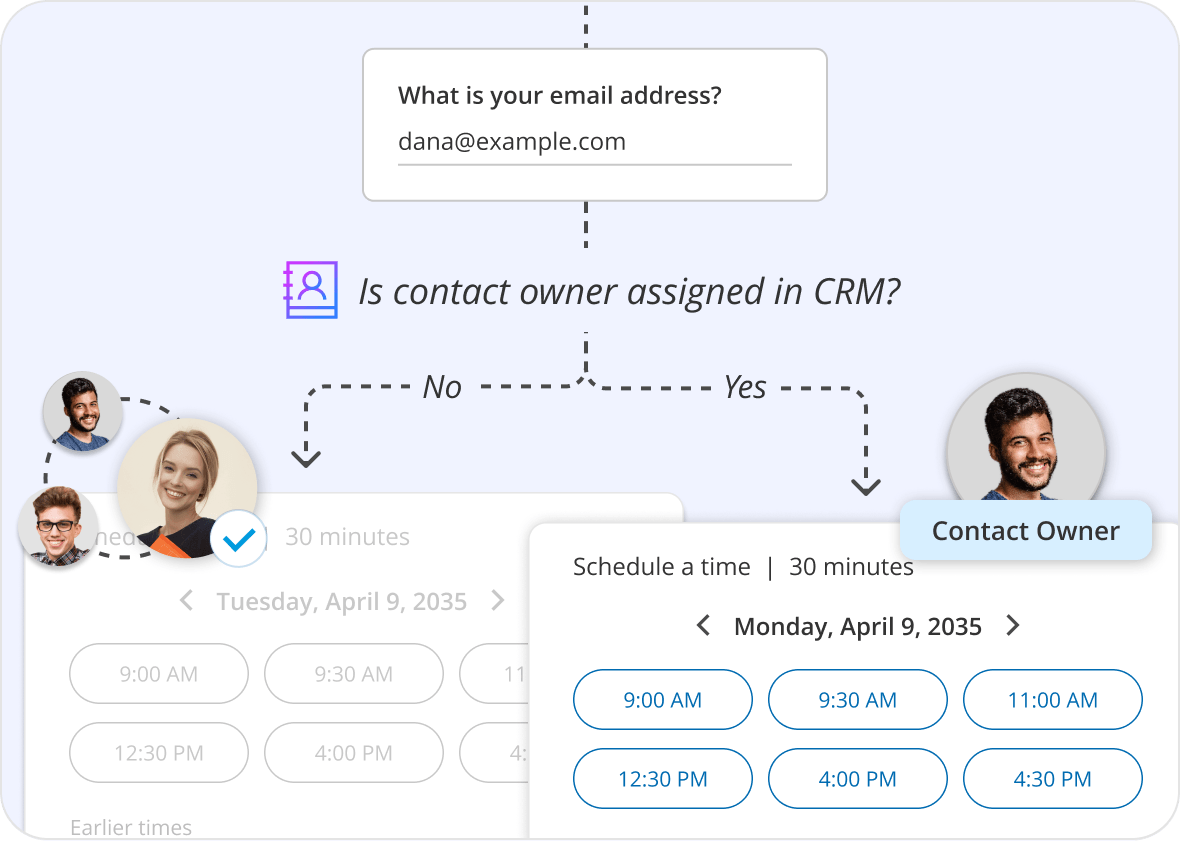Screen dimensions: 1180x841
Task: Open the Earlier times link
Action: point(131,827)
